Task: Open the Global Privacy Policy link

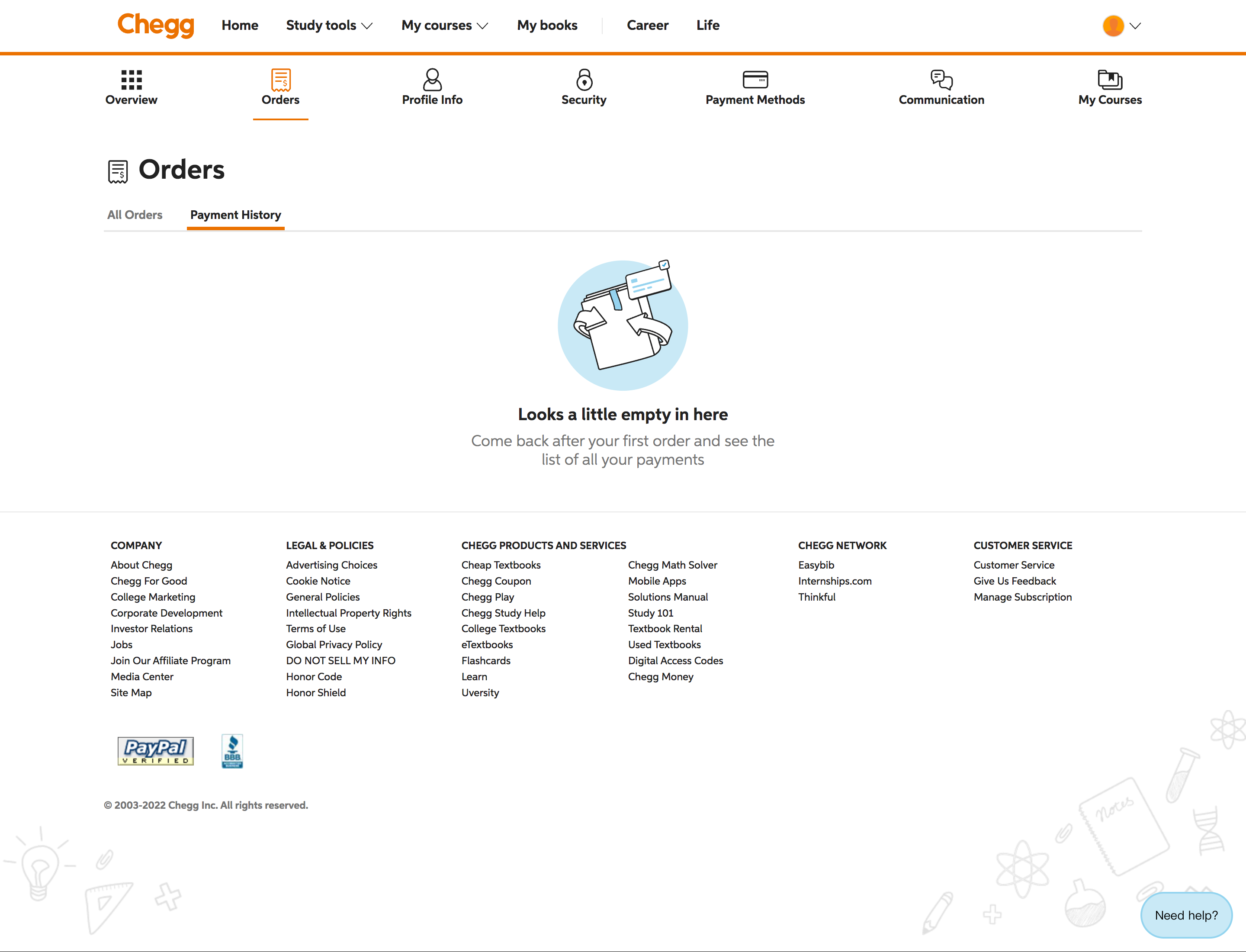Action: [334, 644]
